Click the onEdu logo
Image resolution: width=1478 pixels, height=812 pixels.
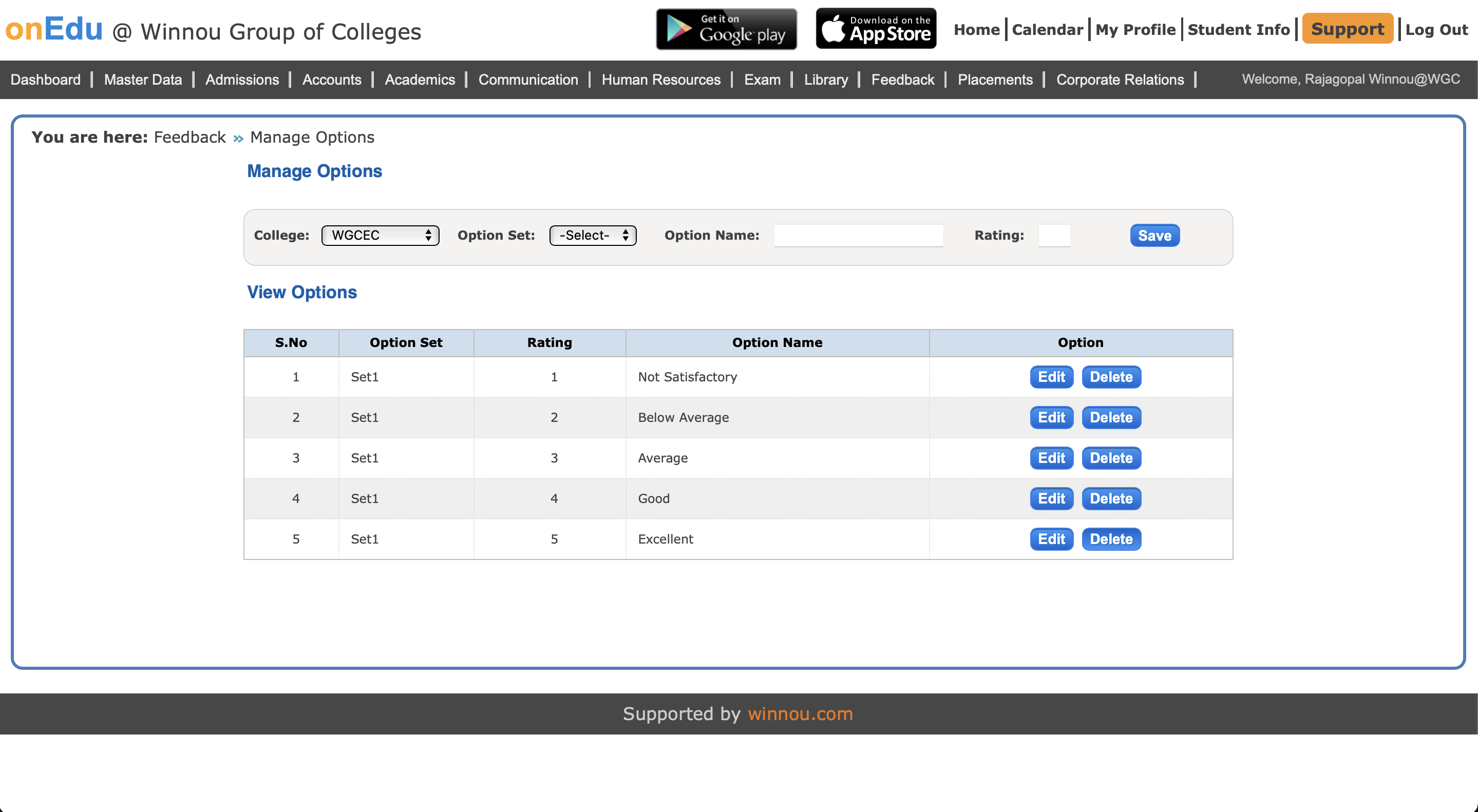54,29
